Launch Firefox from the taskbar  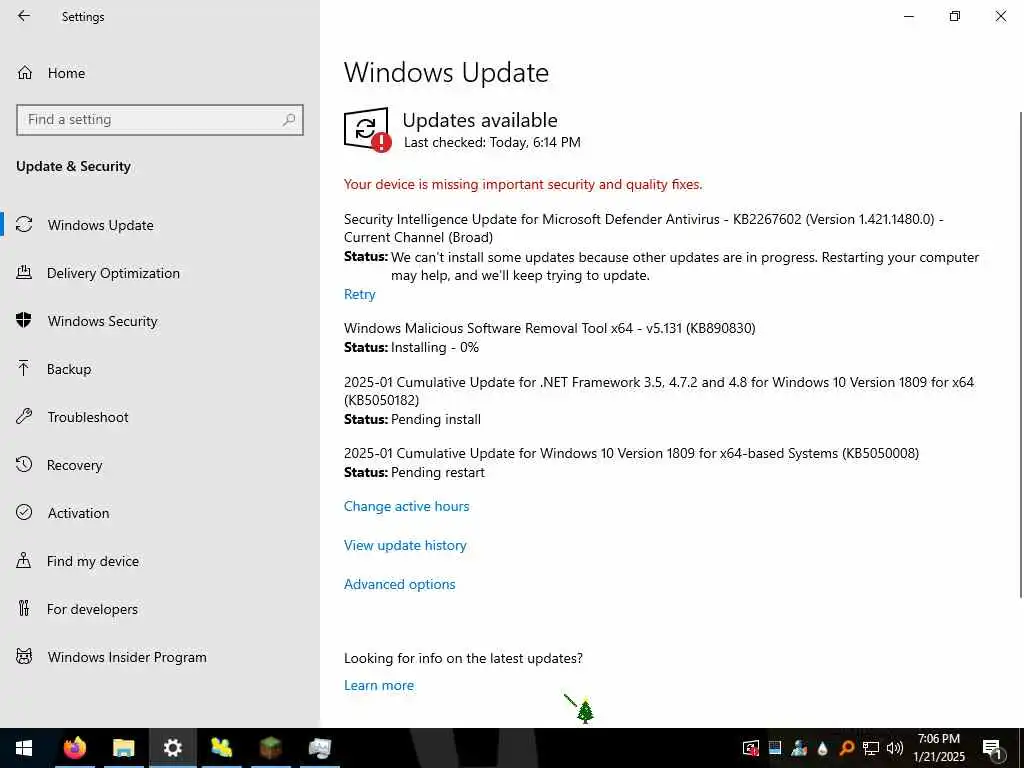pos(75,748)
